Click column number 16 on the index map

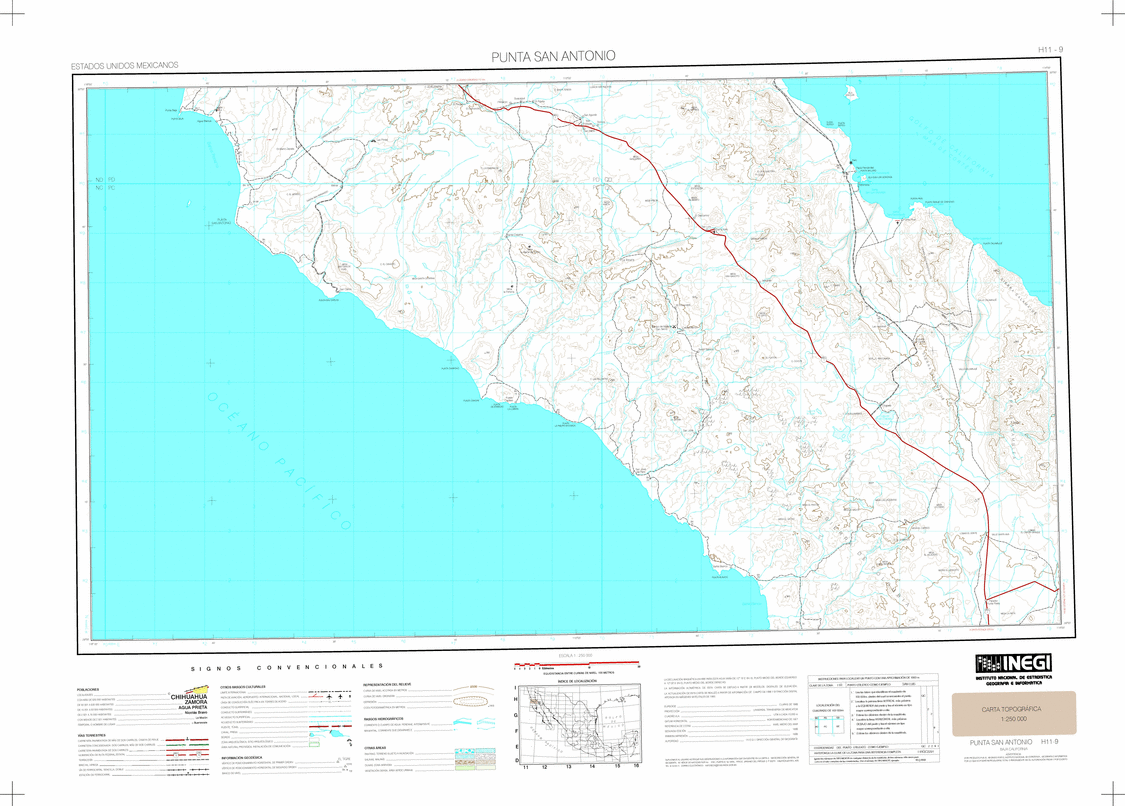pyautogui.click(x=636, y=767)
